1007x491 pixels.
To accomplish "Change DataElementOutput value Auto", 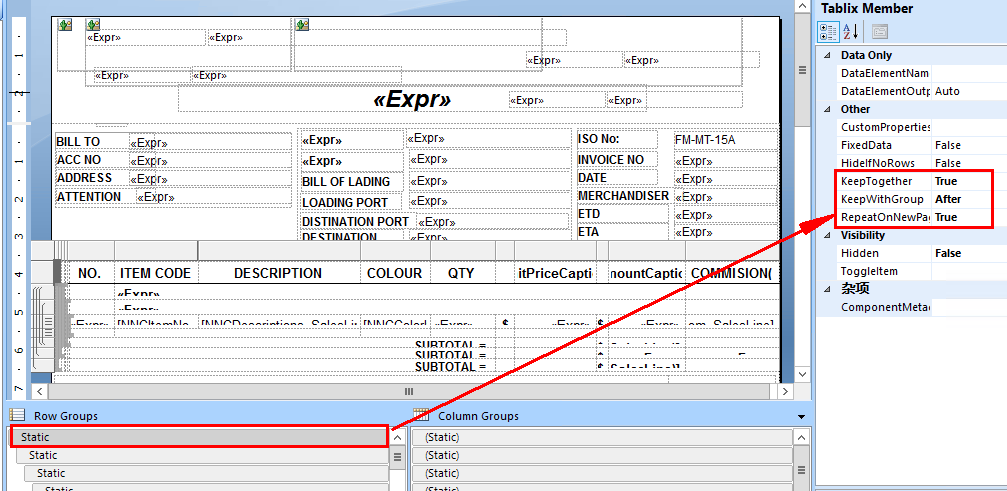I will pos(968,91).
